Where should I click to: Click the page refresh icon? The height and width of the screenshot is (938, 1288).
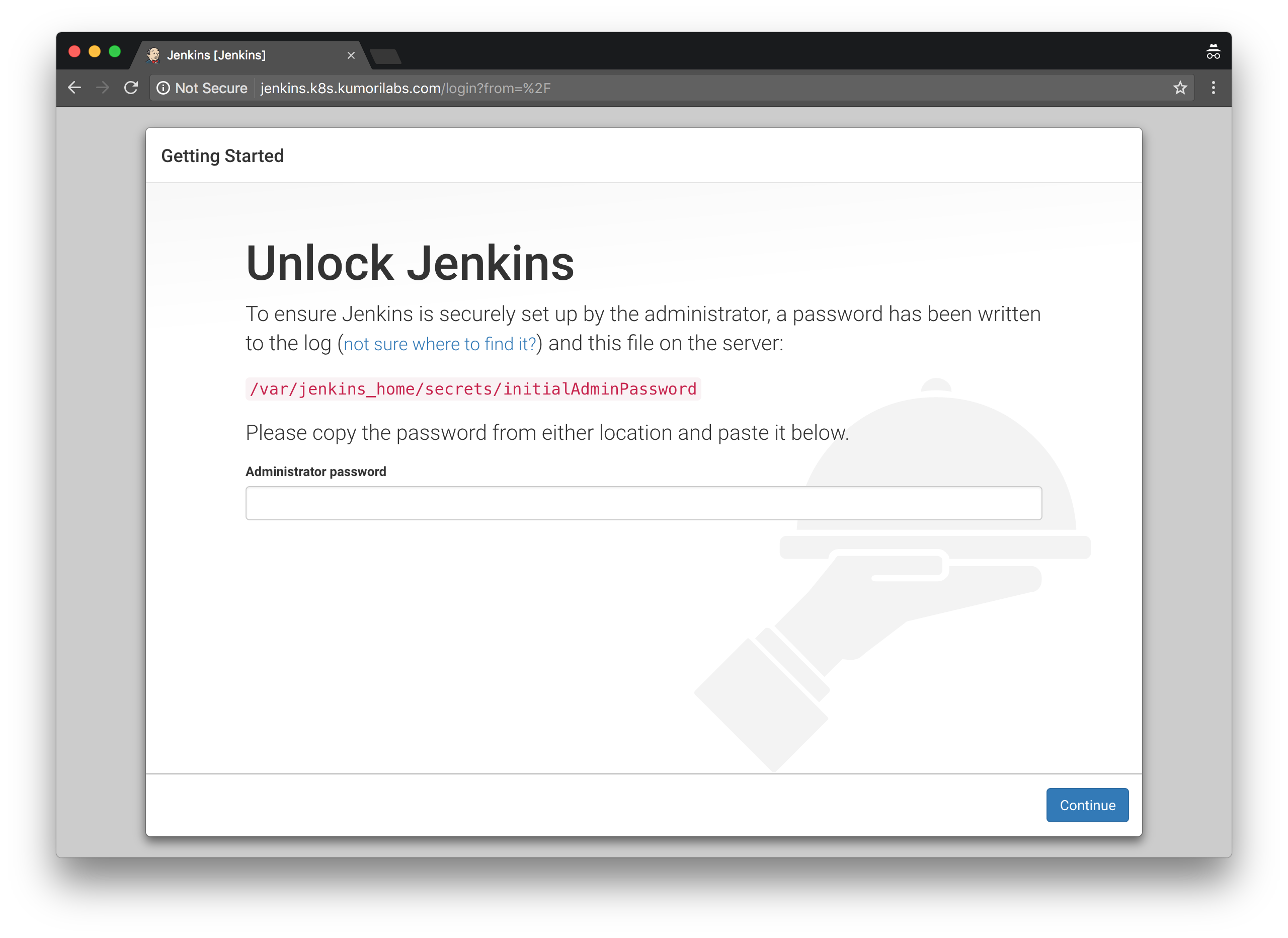point(131,88)
